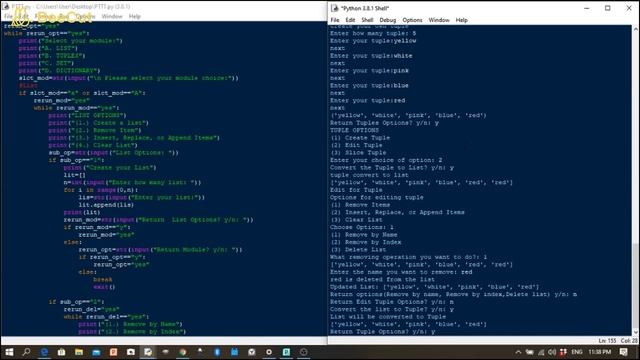
Task: Click shell line 'TUPLE OPTIONS'
Action: 354,130
